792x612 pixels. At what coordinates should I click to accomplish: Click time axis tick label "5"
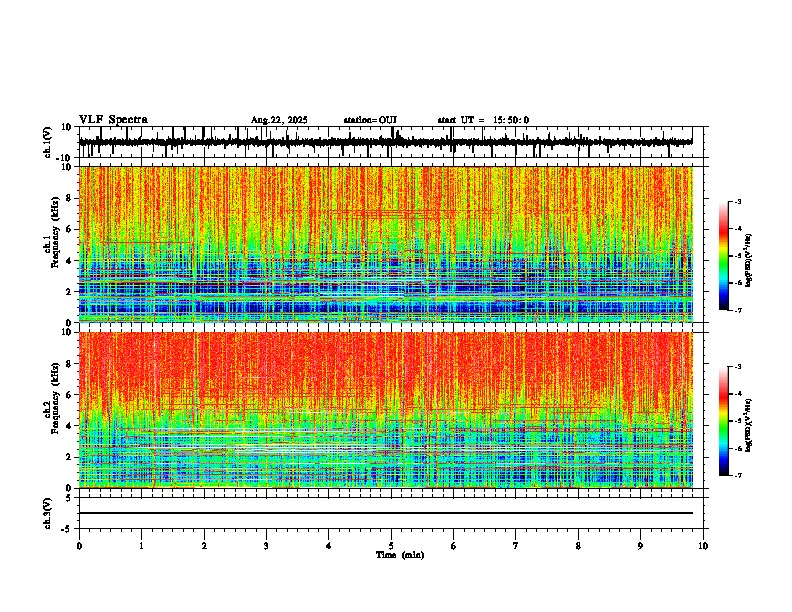[391, 546]
